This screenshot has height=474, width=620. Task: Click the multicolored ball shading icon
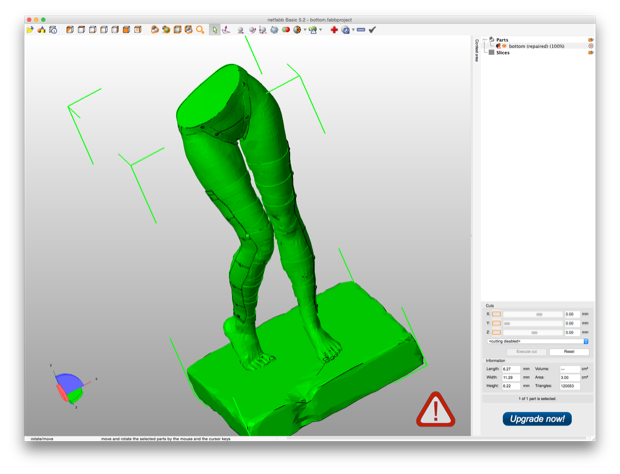pyautogui.click(x=297, y=30)
